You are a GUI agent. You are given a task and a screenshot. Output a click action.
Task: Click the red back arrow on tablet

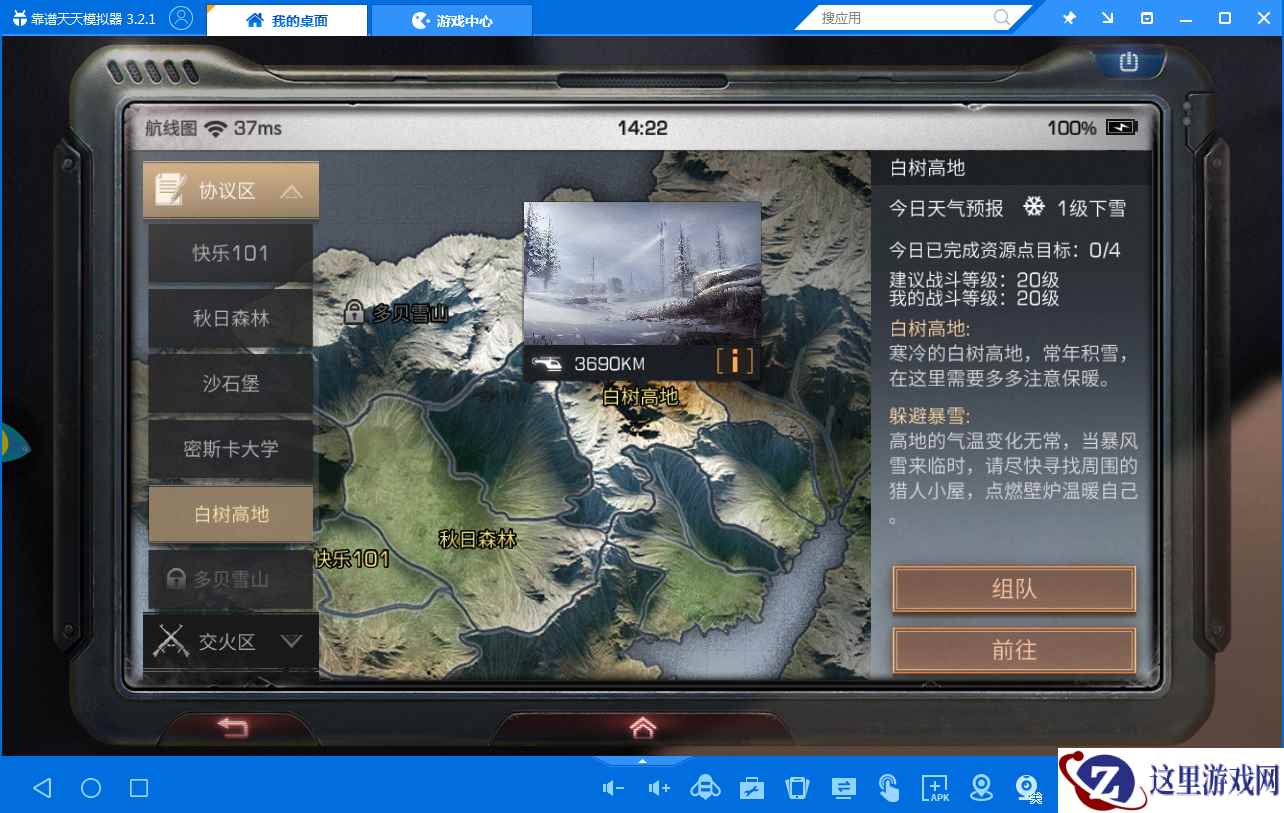232,727
